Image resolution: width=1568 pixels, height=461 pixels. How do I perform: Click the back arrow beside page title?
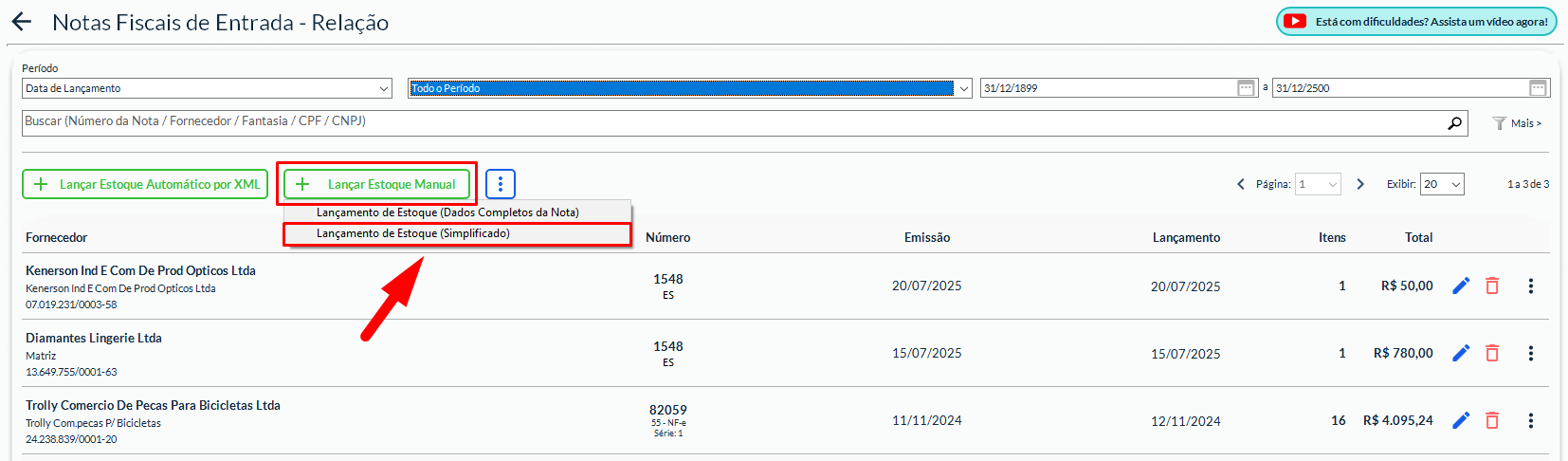coord(21,22)
